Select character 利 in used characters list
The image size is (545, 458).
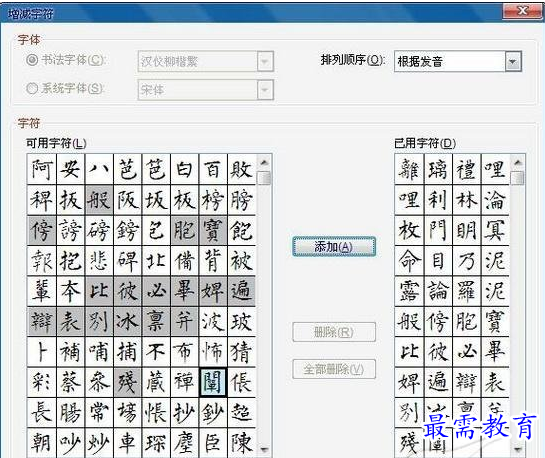pyautogui.click(x=438, y=200)
